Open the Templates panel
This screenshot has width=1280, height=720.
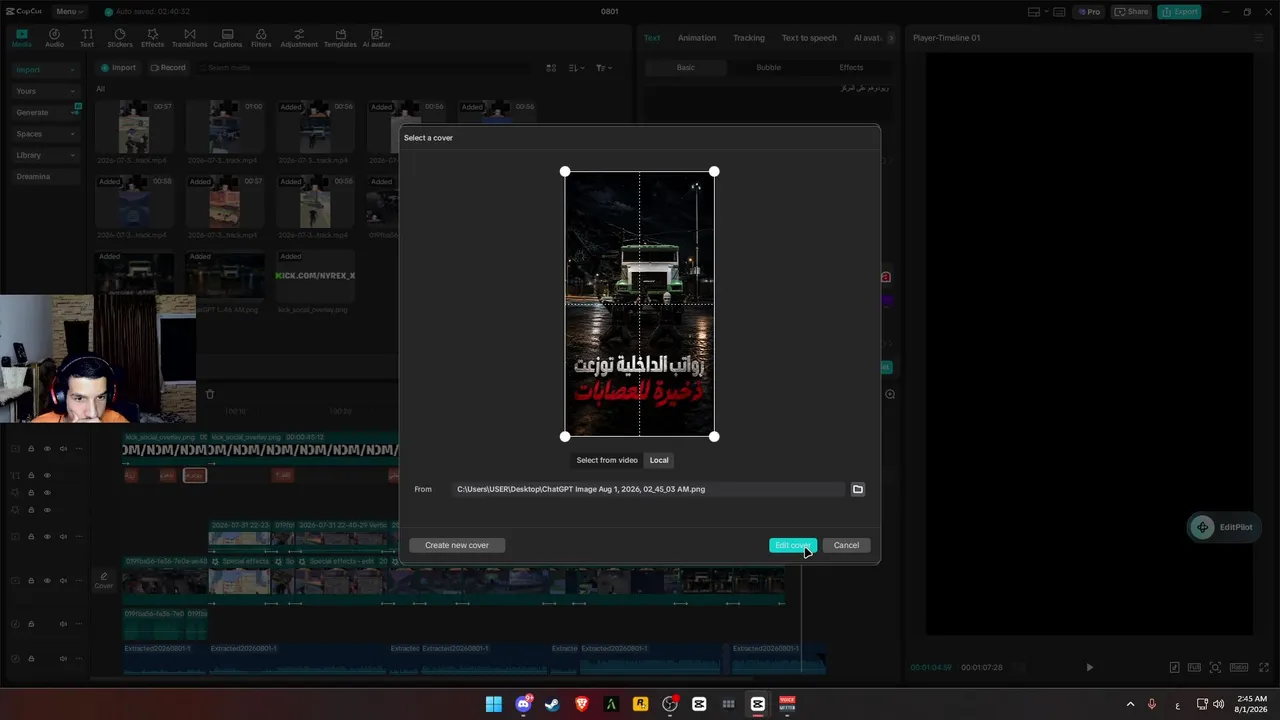[x=340, y=38]
